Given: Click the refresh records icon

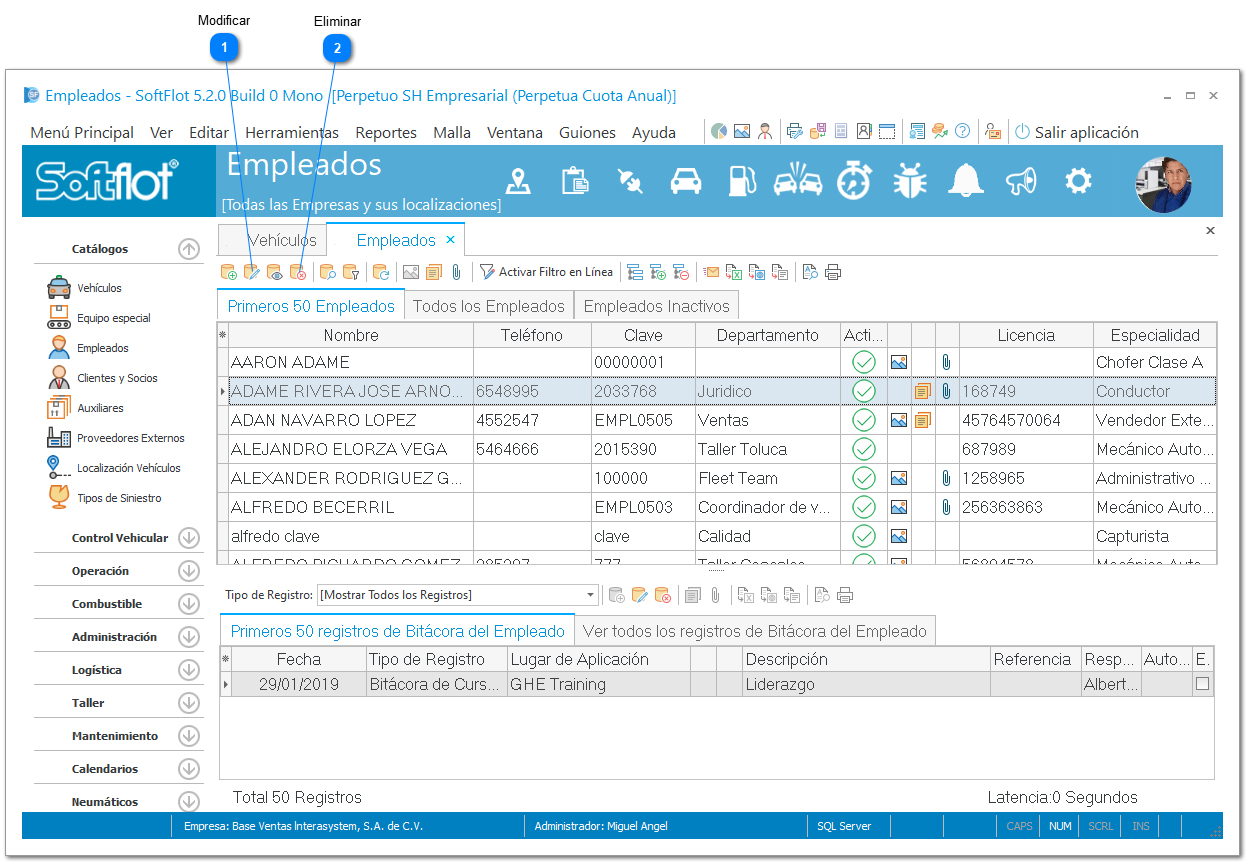Looking at the screenshot, I should point(381,272).
